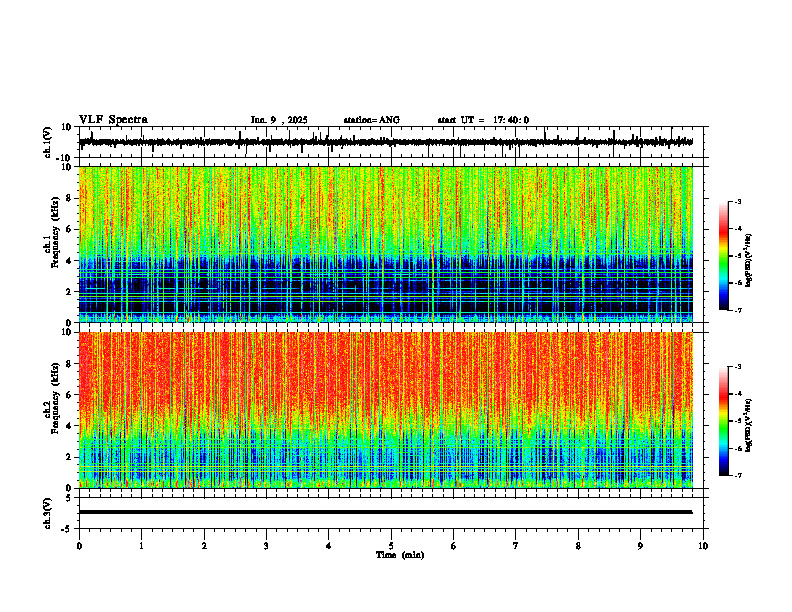The width and height of the screenshot is (792, 612).
Task: Click the "-7" label on the ch.2 color scale
Action: pyautogui.click(x=737, y=475)
